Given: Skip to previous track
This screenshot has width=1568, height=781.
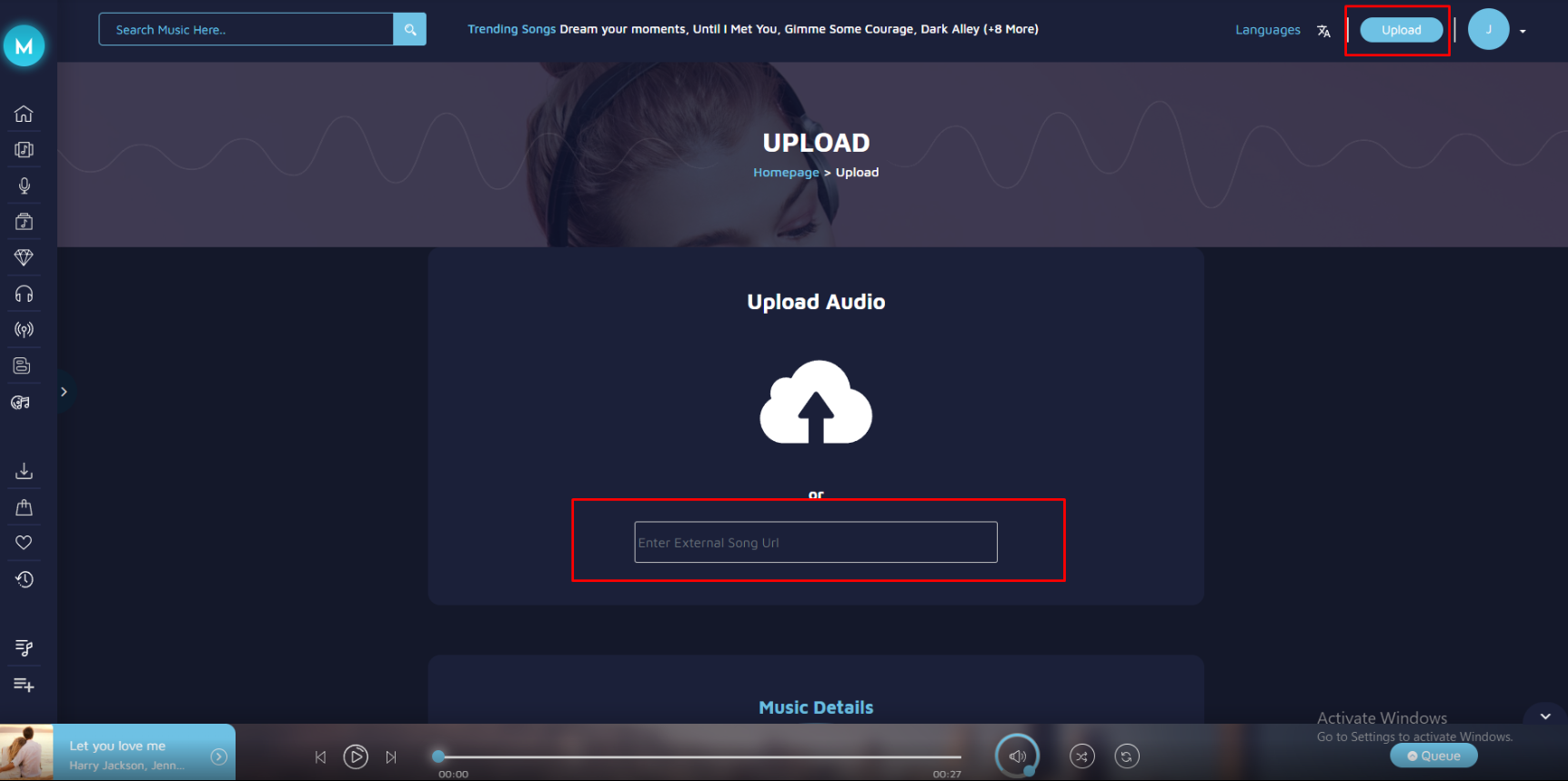Looking at the screenshot, I should pos(320,756).
